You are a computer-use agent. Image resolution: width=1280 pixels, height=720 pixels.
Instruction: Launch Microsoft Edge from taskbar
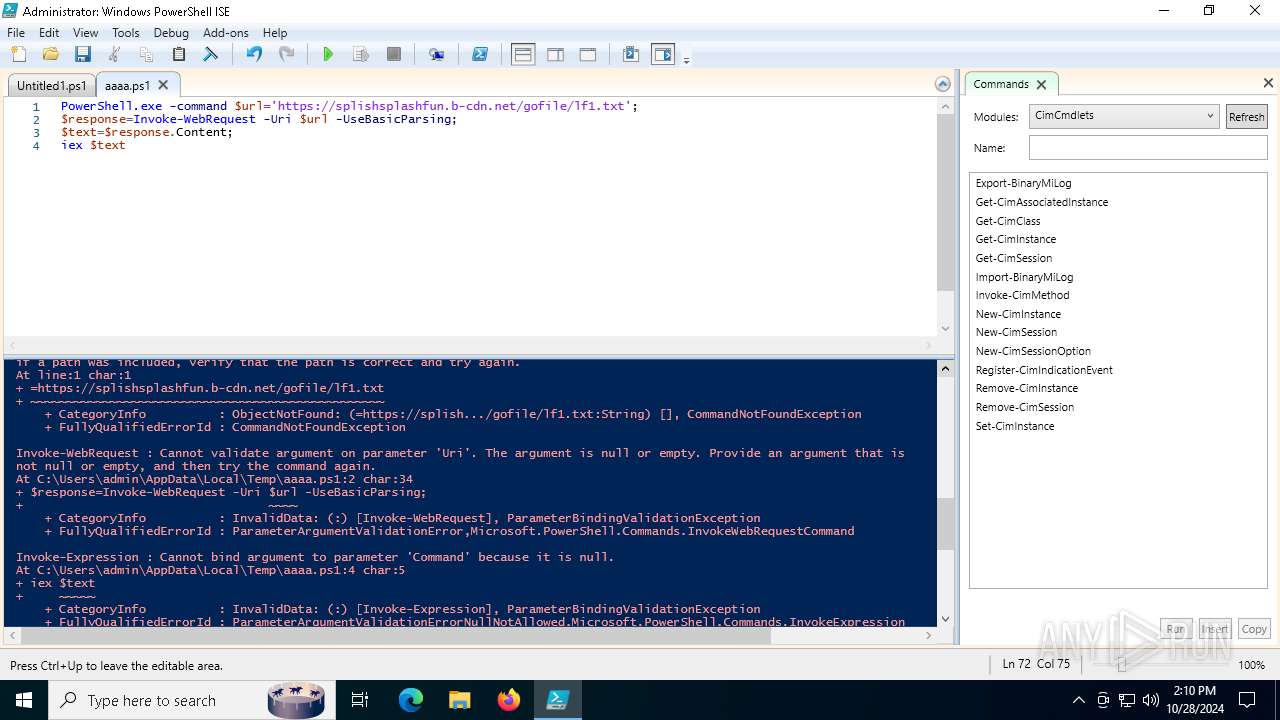pos(411,700)
